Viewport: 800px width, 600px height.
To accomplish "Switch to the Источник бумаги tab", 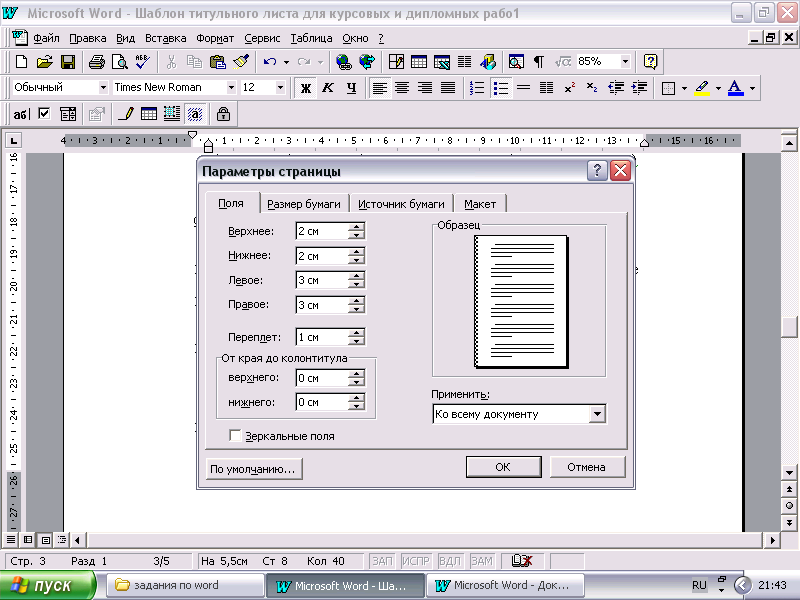I will [401, 204].
